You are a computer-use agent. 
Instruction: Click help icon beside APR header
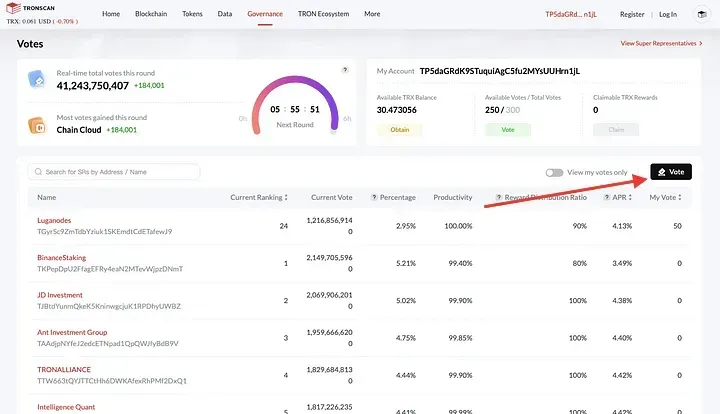[x=607, y=197]
